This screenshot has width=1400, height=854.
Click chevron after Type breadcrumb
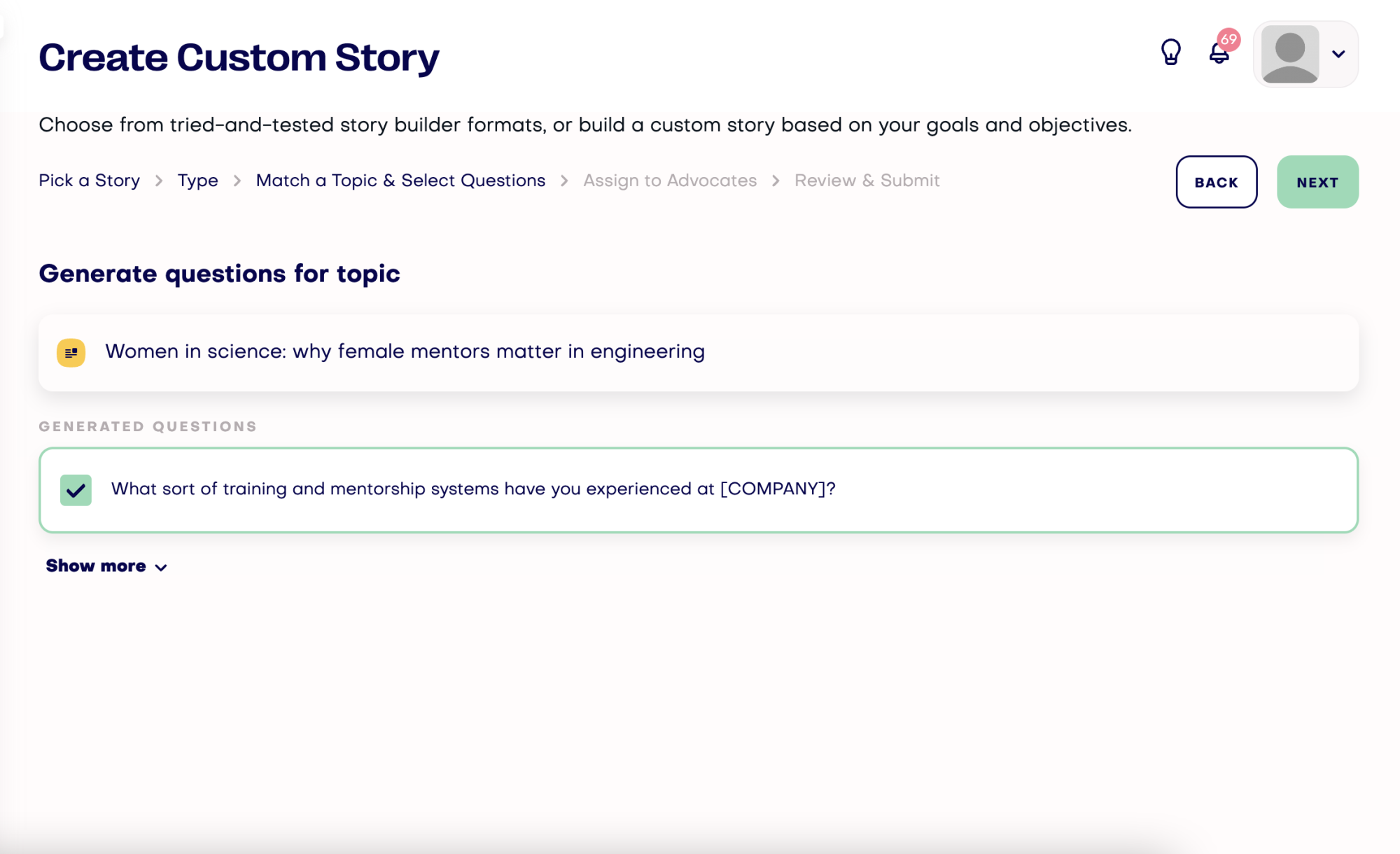[x=237, y=181]
